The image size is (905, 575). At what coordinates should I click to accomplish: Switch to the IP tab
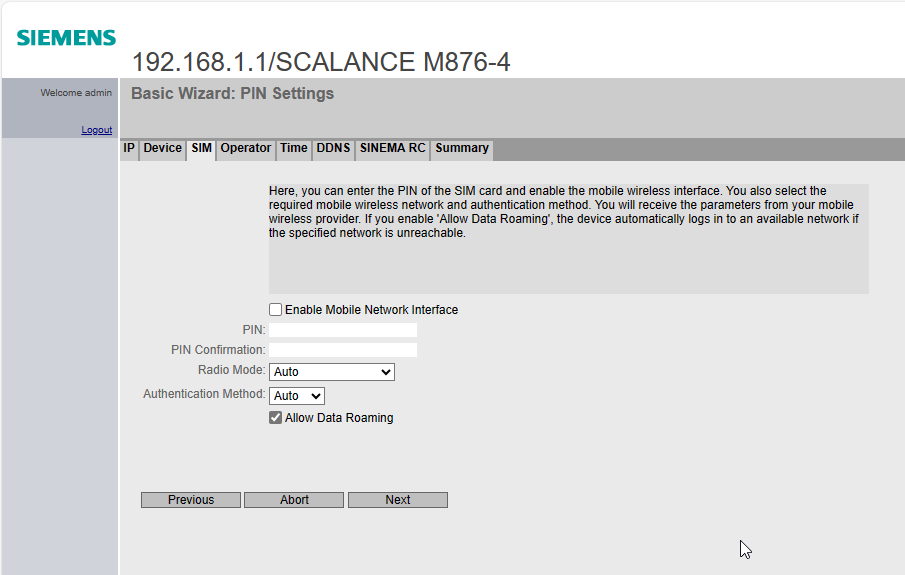point(129,148)
